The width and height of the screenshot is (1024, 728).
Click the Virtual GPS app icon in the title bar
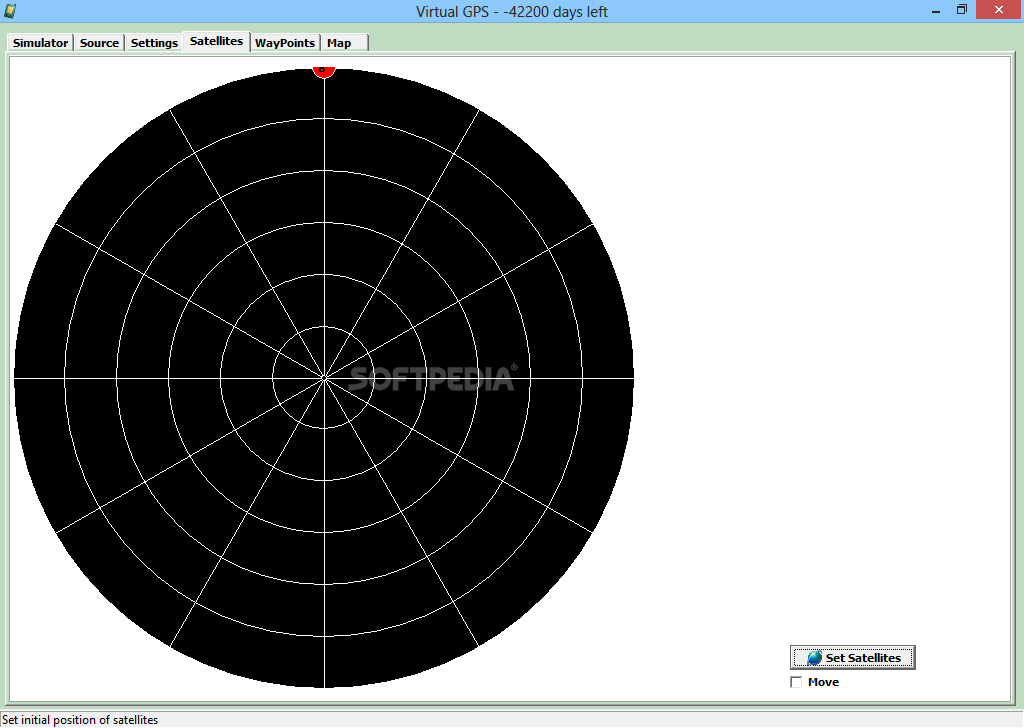point(10,10)
